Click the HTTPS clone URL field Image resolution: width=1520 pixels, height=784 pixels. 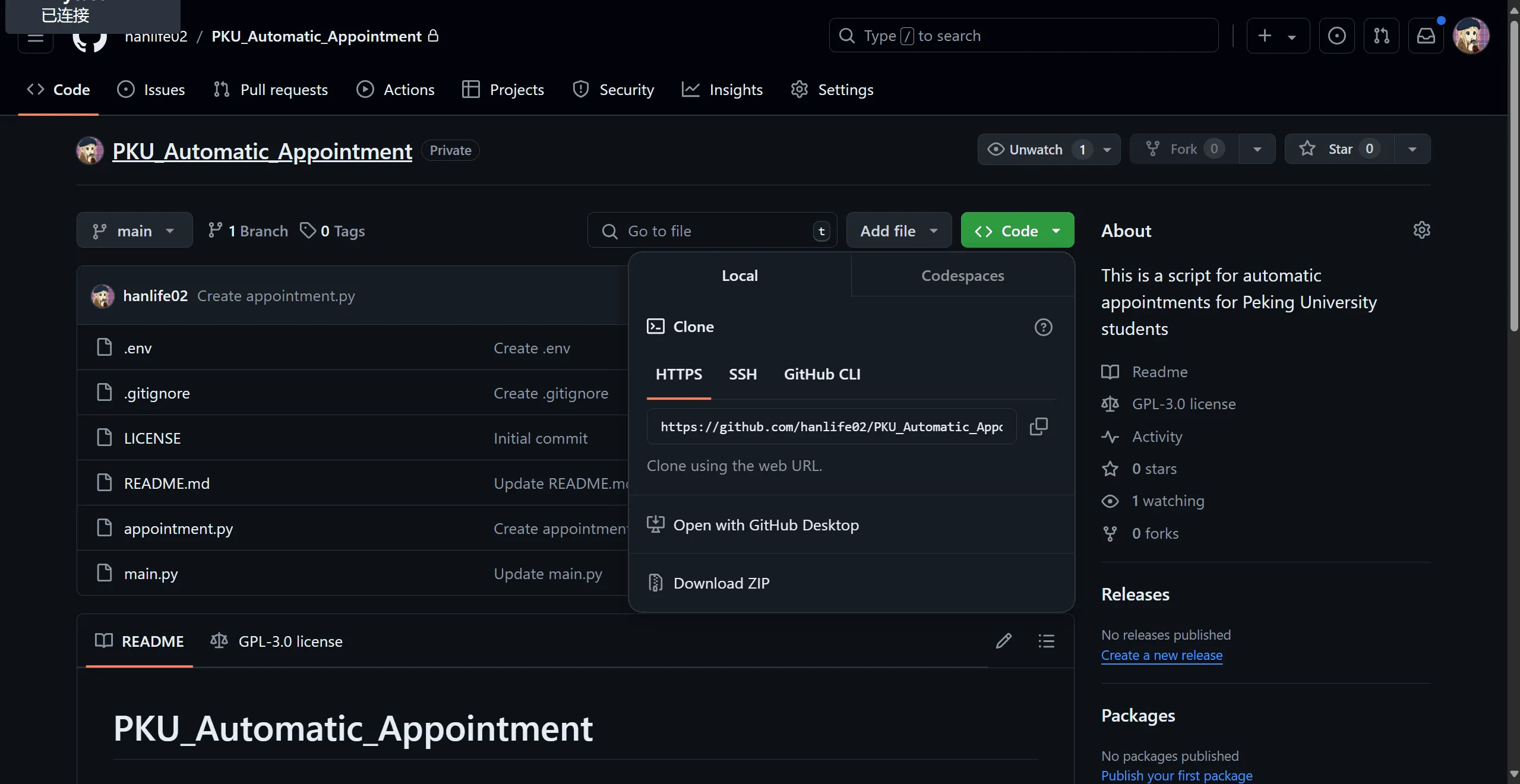click(832, 426)
